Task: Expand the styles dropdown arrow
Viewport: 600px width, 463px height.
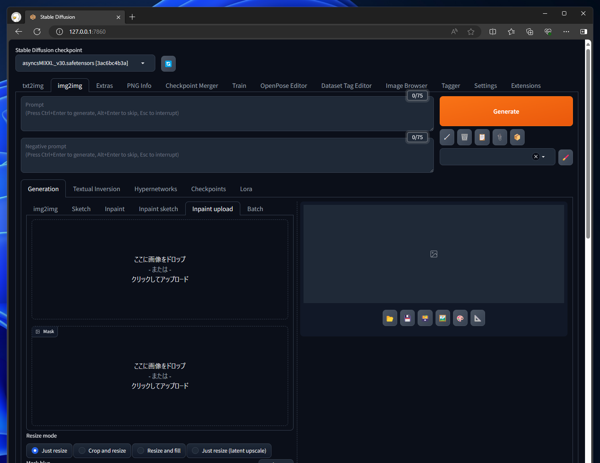Action: [x=543, y=157]
